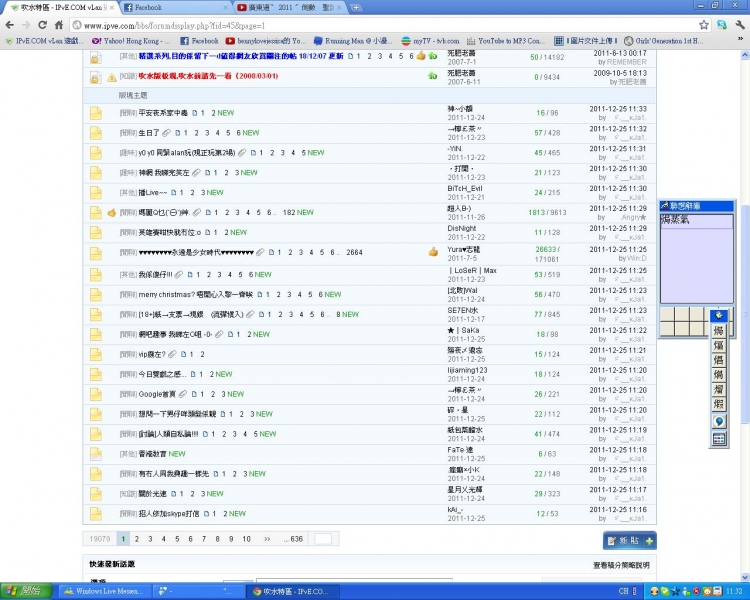Screen dimensions: 750x600
Task: Click the browser back arrow button
Action: coord(10,24)
